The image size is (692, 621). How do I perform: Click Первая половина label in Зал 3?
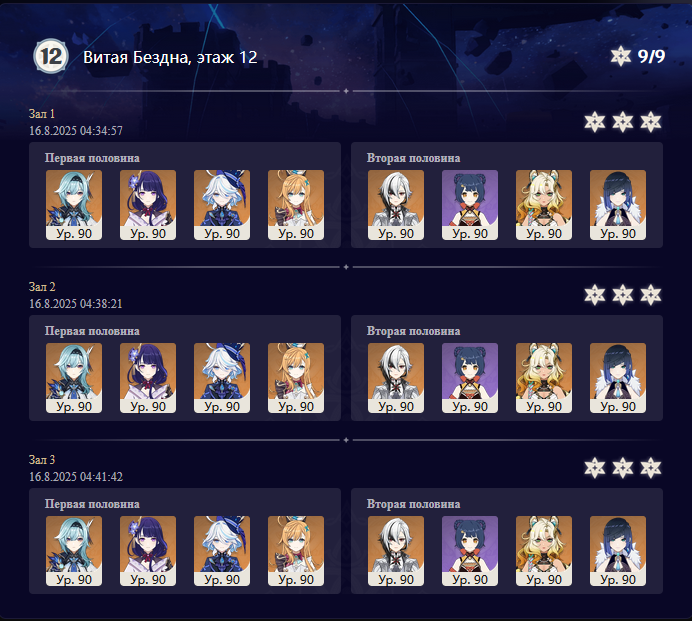(x=92, y=504)
